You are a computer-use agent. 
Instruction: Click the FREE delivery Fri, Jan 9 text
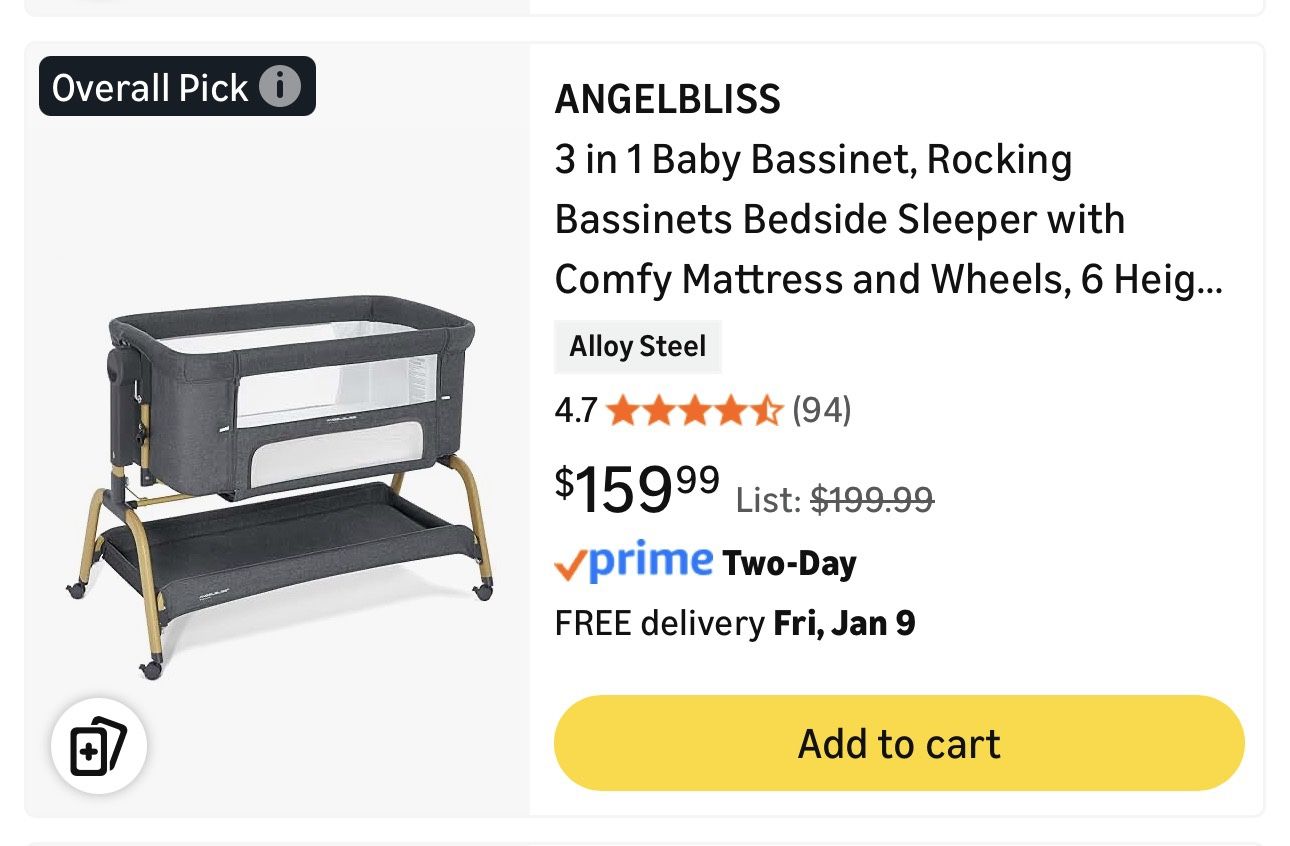click(x=735, y=622)
